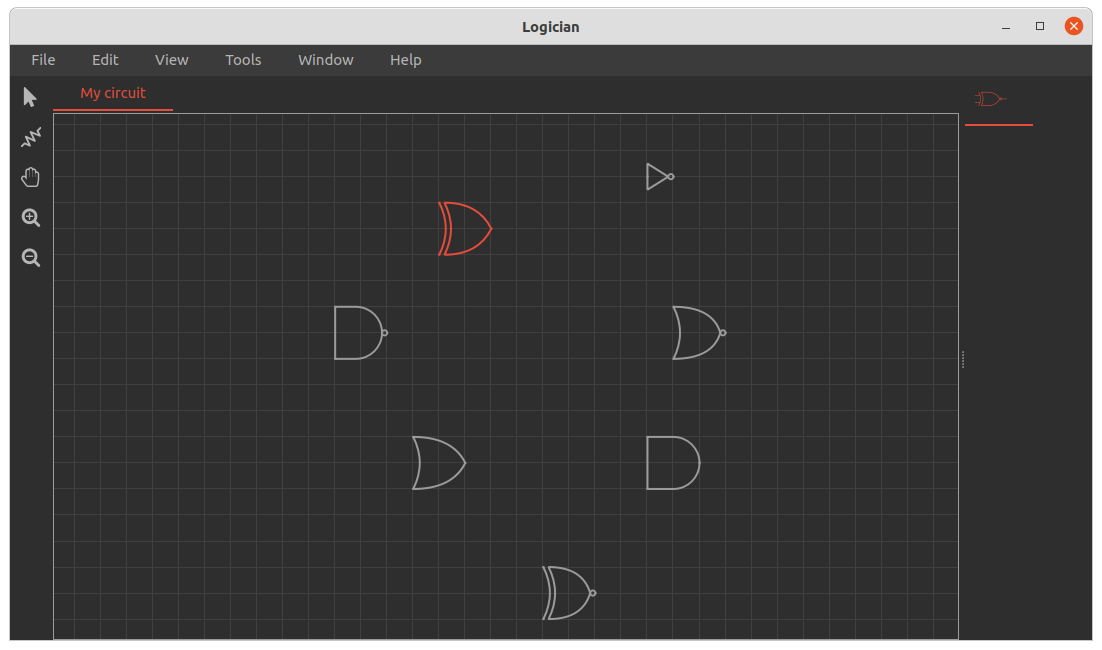Open the File menu
The image size is (1102, 650).
tap(43, 60)
